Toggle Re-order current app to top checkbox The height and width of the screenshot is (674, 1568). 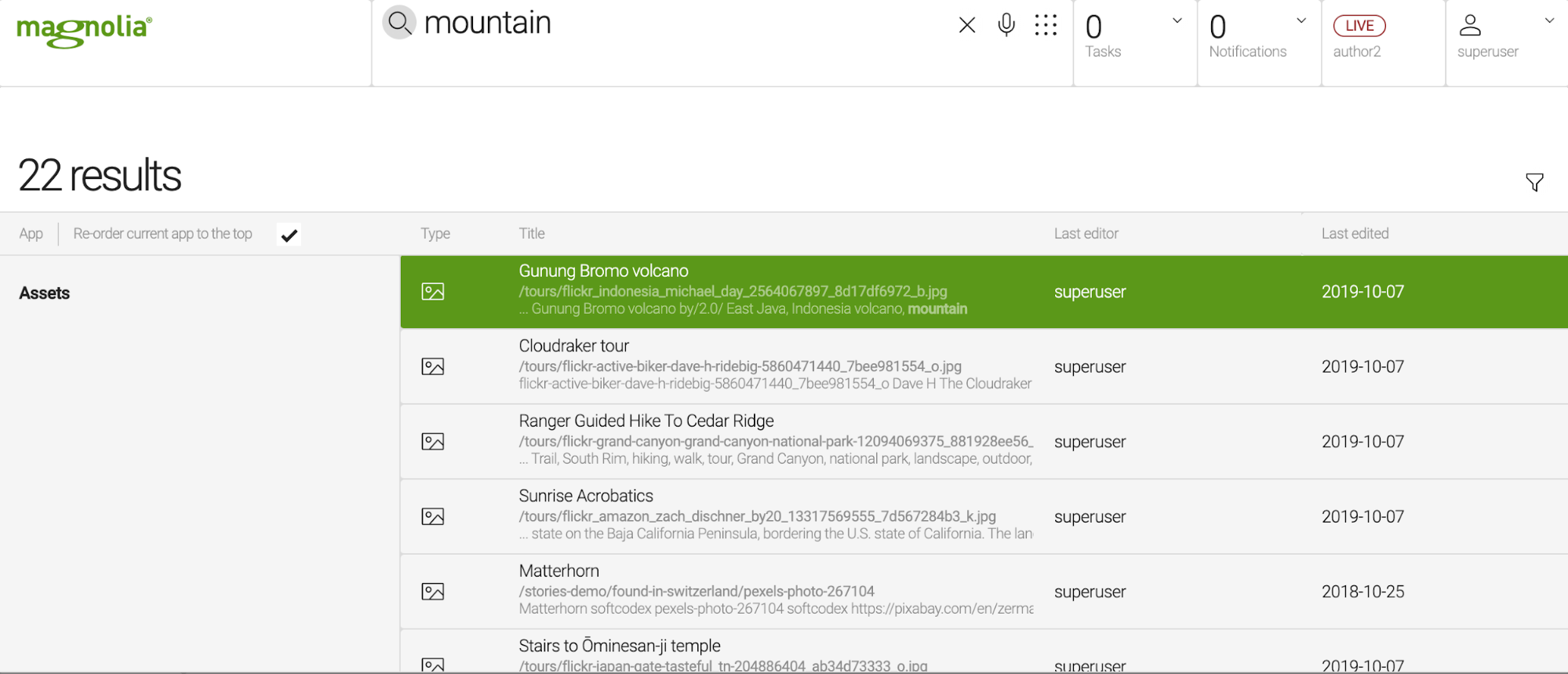(x=289, y=235)
